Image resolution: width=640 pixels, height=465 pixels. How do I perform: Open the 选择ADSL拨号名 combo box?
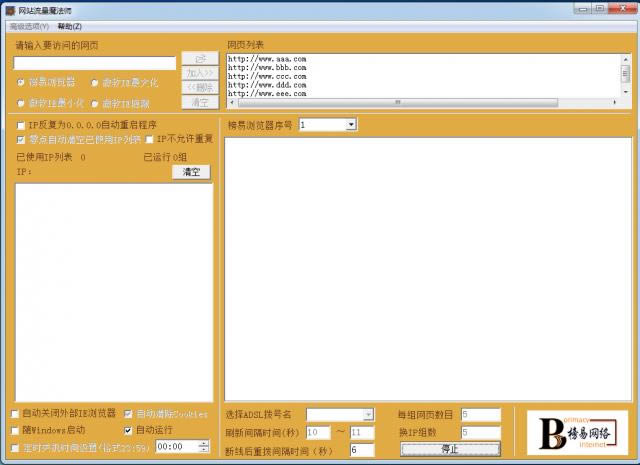coord(368,415)
